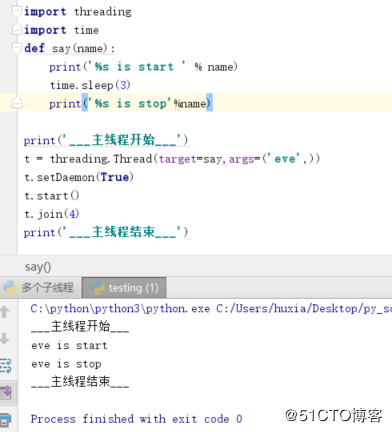Click console output 'eve is stop'
The height and width of the screenshot is (432, 392).
[x=66, y=364]
